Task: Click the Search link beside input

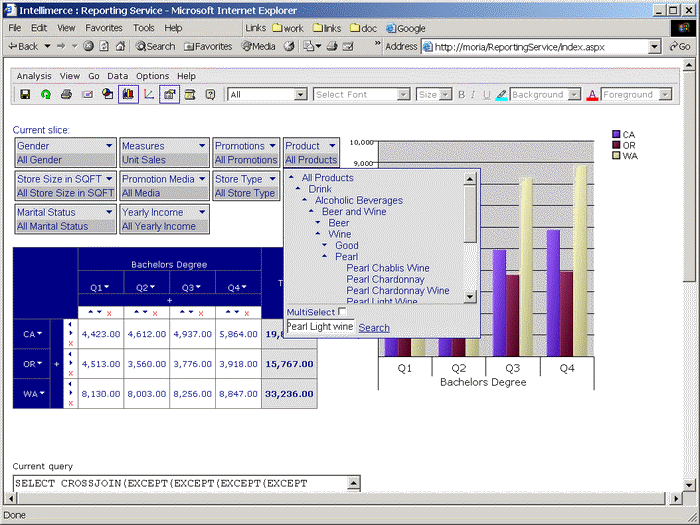Action: tap(374, 328)
